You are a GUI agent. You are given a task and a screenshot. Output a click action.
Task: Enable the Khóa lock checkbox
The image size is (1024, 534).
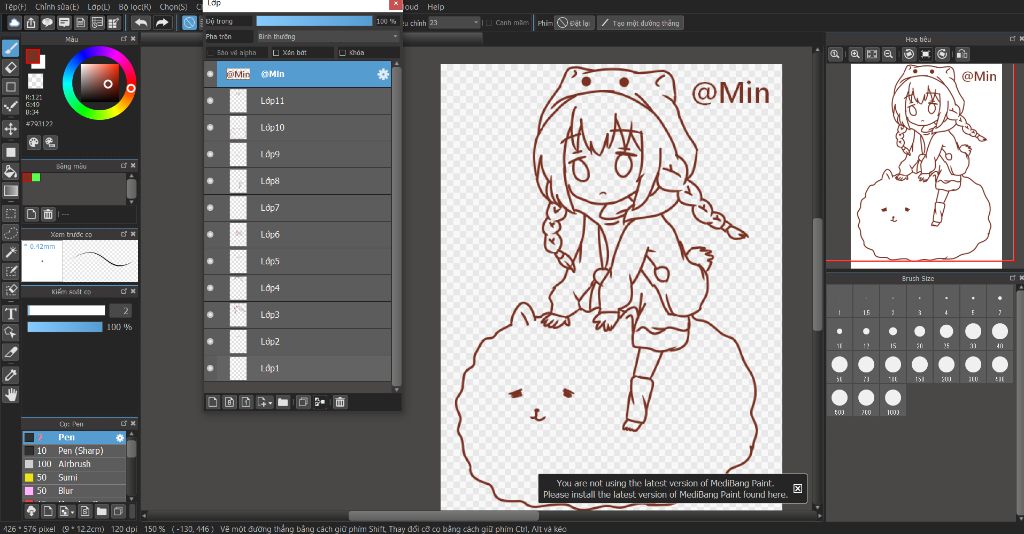(x=342, y=52)
